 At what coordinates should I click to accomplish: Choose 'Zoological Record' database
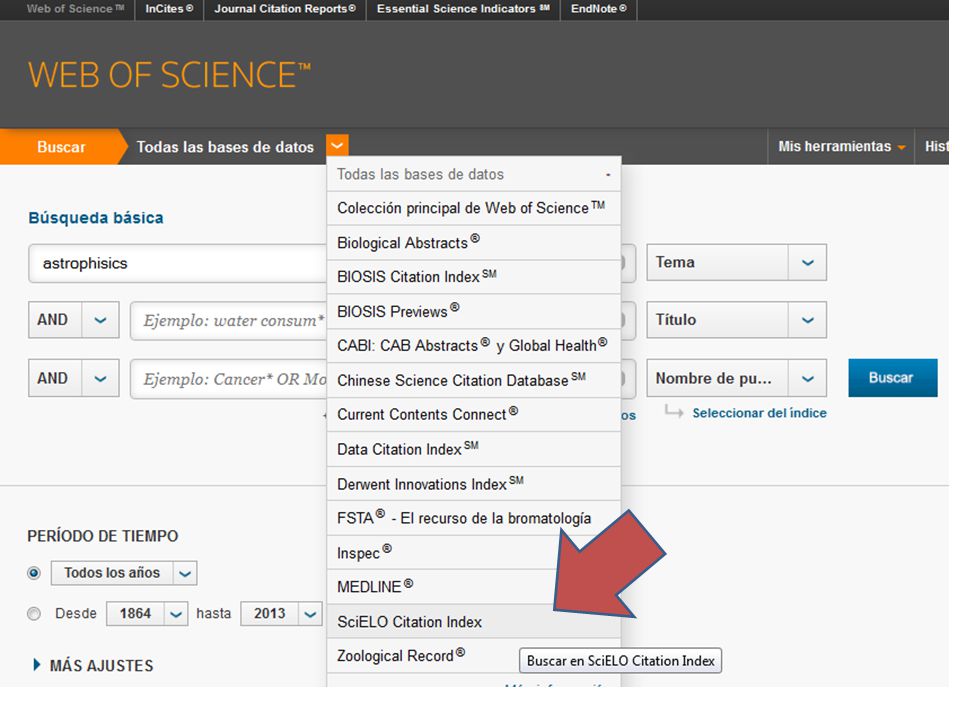tap(474, 656)
